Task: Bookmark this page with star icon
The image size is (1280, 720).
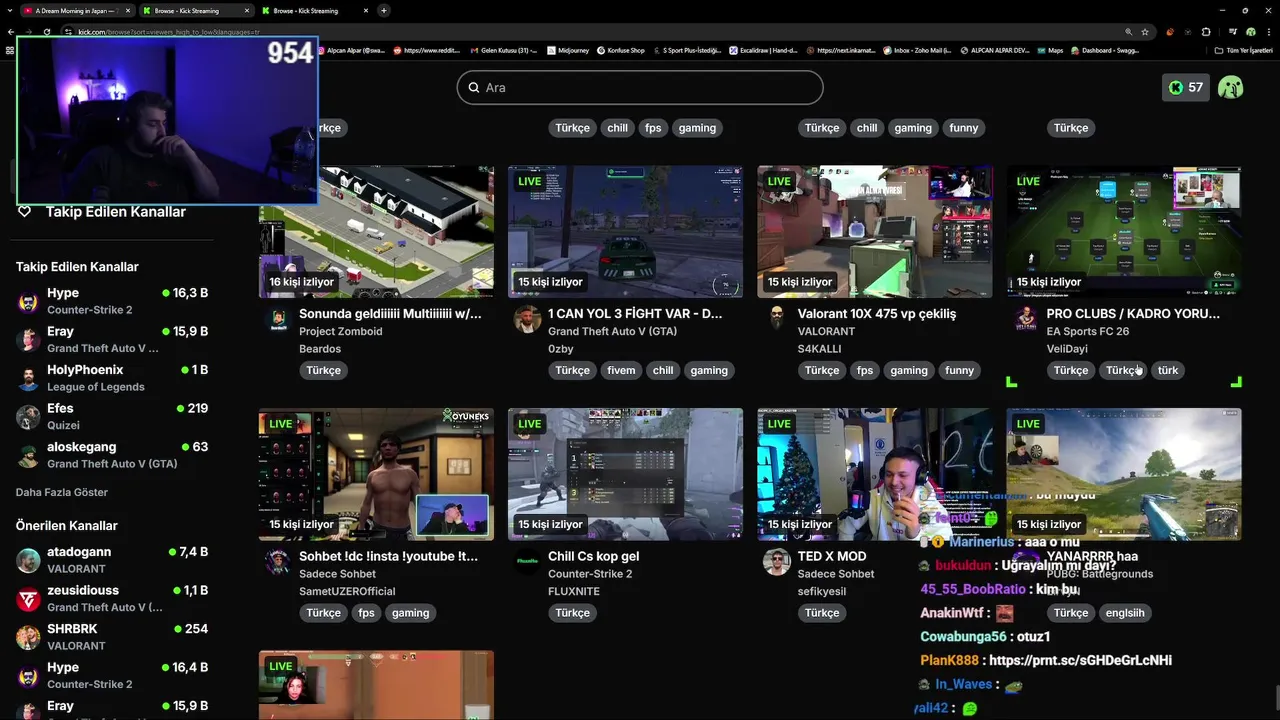Action: [x=1145, y=32]
